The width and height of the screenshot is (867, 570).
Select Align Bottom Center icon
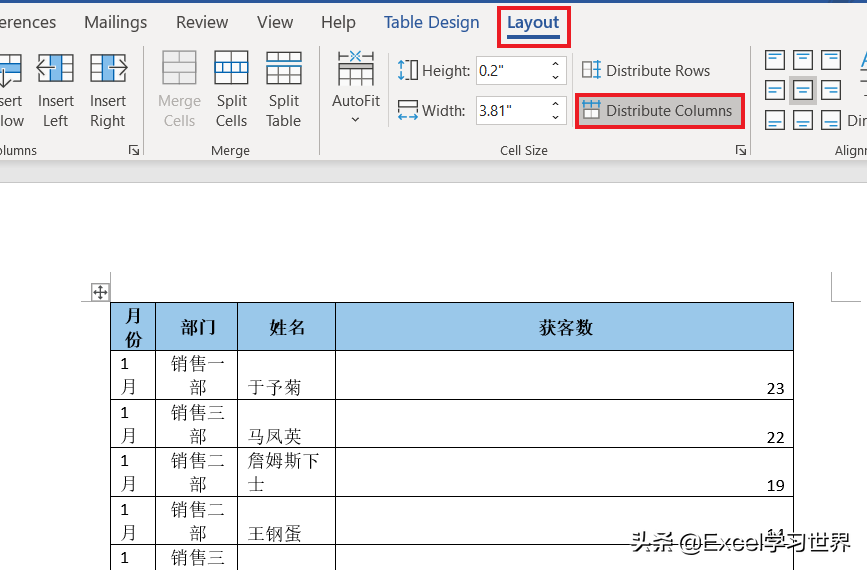(x=802, y=119)
